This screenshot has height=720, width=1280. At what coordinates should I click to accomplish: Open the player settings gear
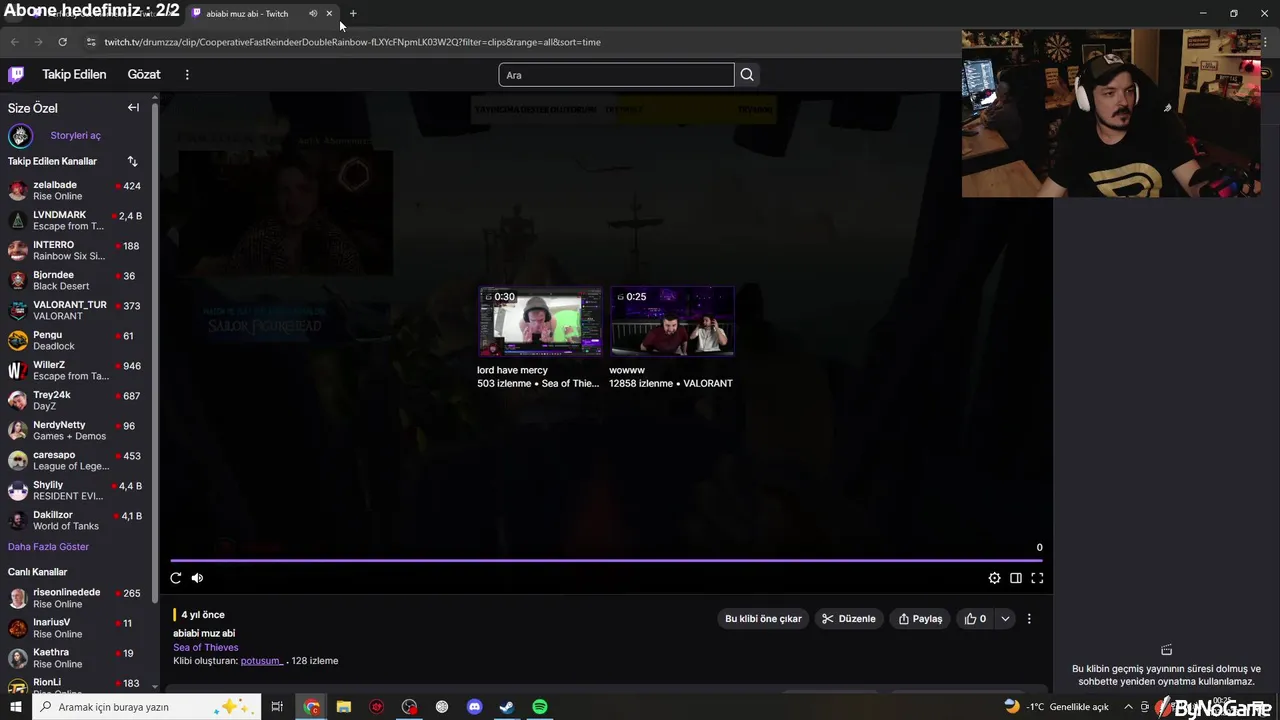(994, 578)
